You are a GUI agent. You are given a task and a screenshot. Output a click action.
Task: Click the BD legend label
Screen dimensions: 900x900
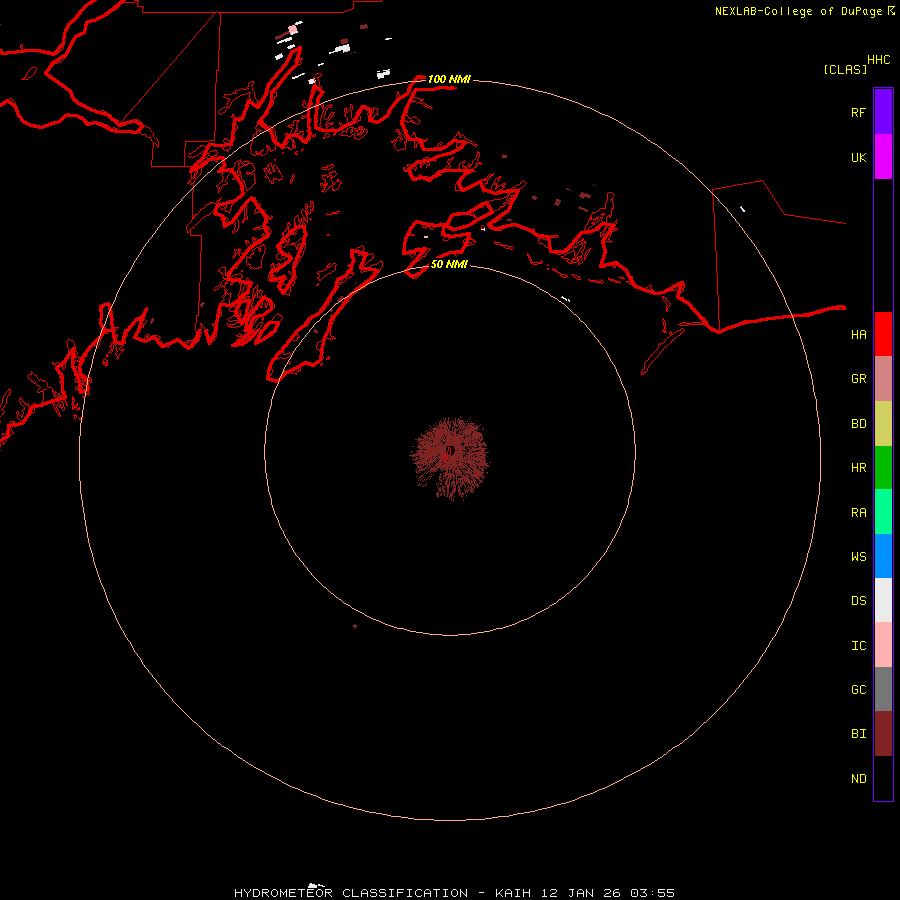pyautogui.click(x=858, y=424)
